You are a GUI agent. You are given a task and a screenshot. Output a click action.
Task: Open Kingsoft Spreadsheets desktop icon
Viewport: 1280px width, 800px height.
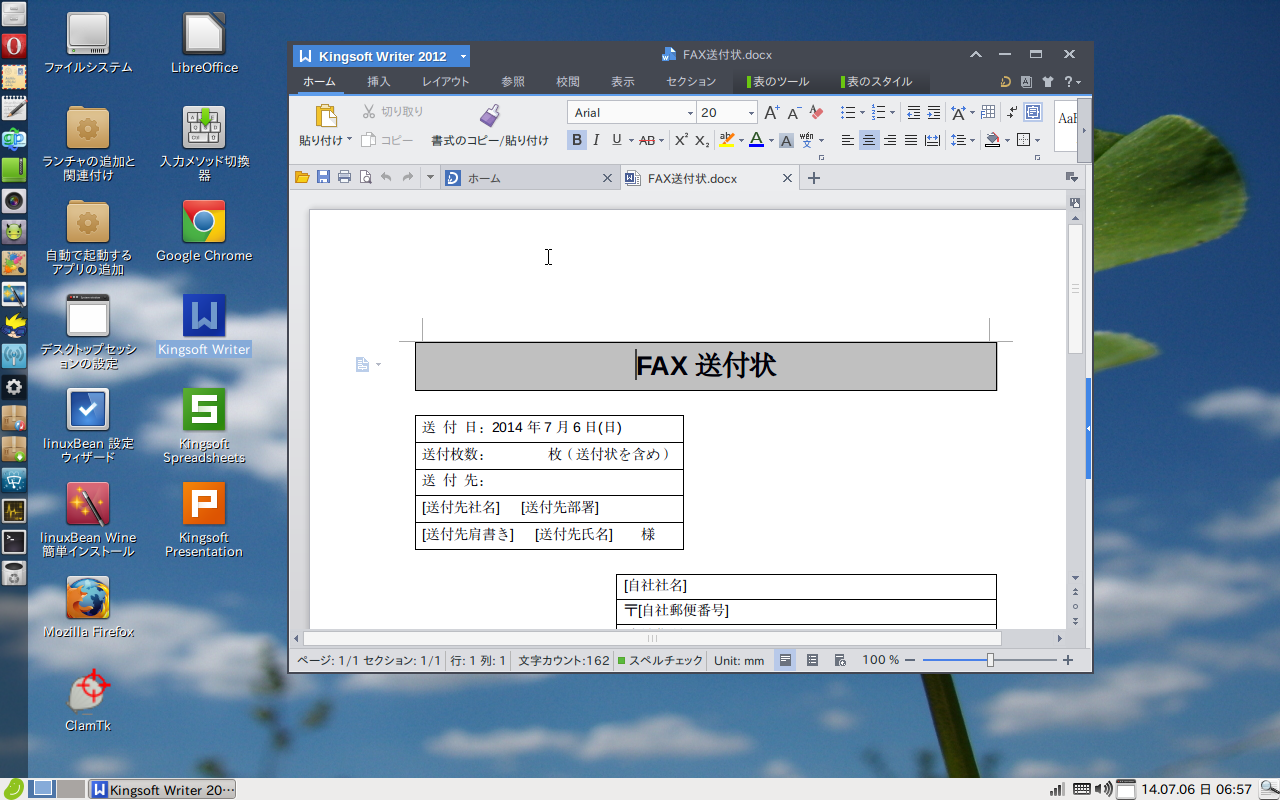(x=204, y=427)
